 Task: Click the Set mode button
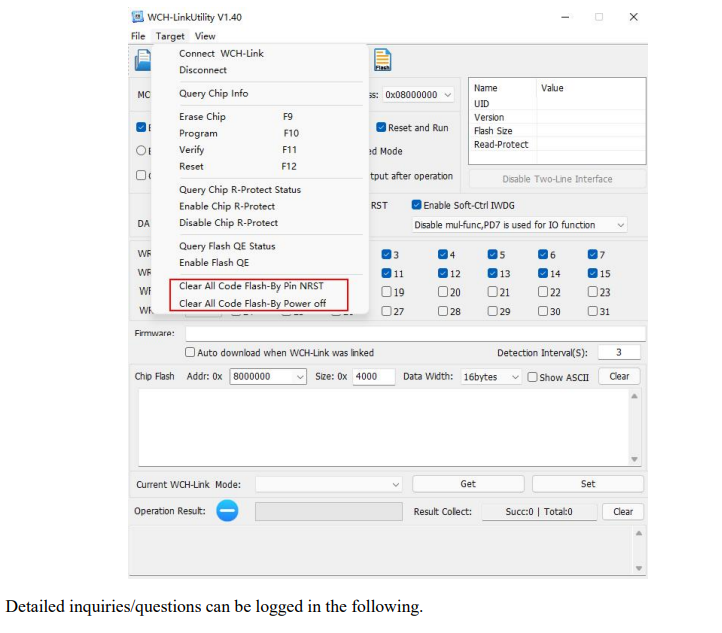(x=588, y=484)
